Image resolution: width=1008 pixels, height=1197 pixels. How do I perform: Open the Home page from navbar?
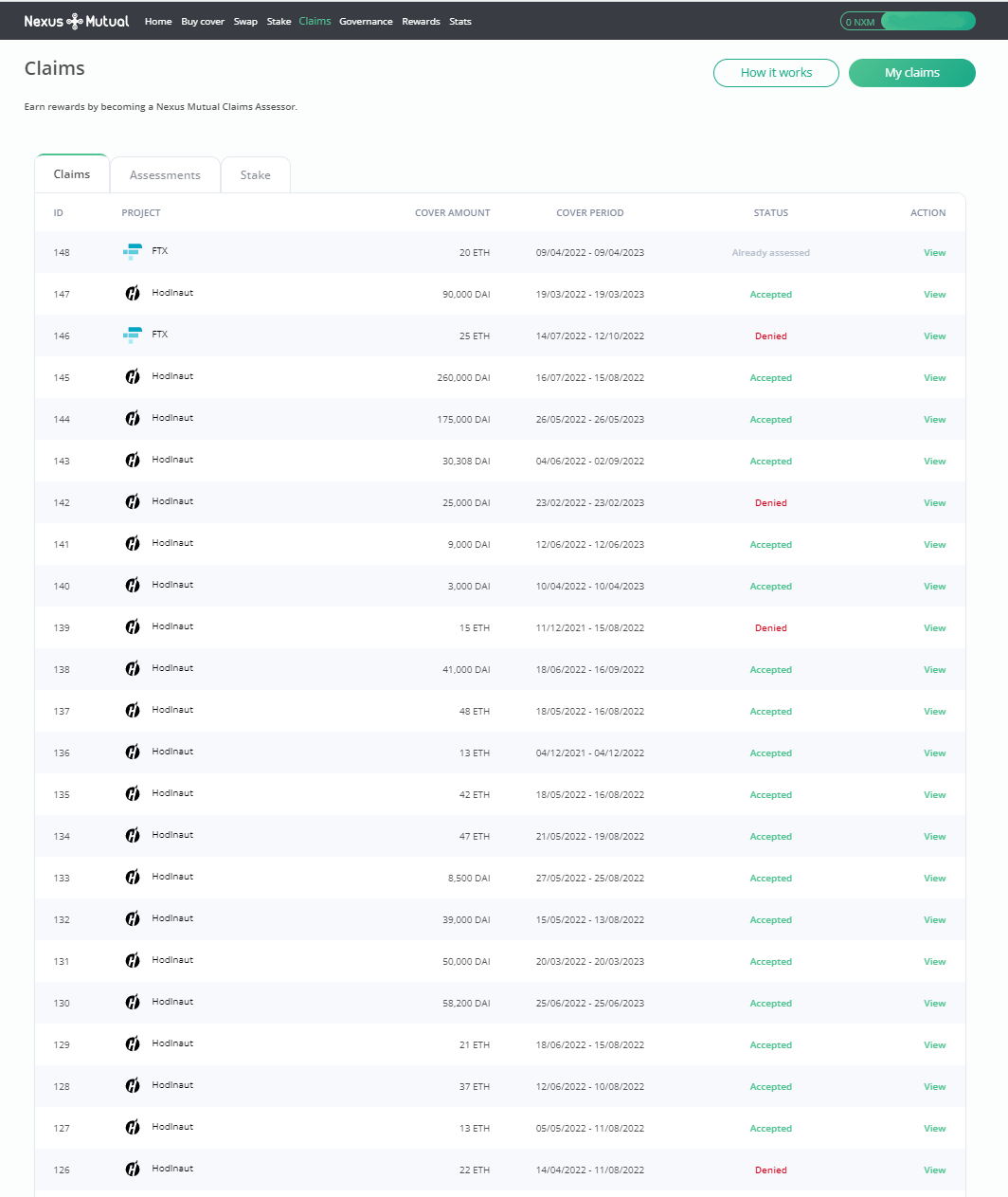pyautogui.click(x=158, y=21)
